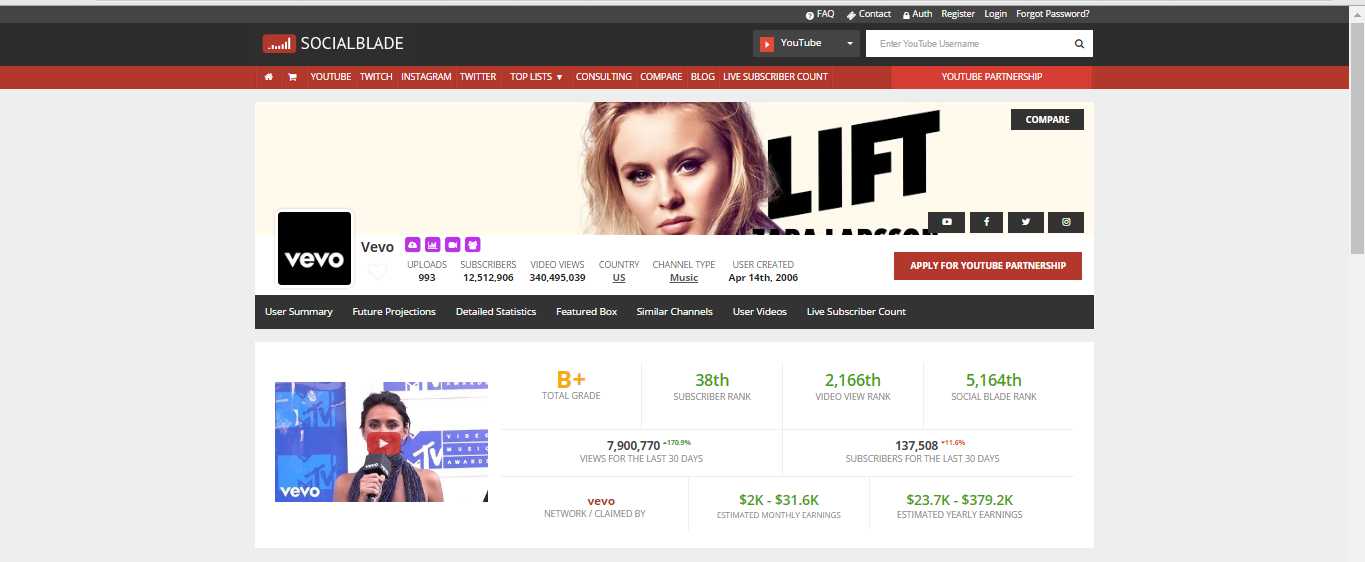Open the Login link
This screenshot has height=562, width=1365.
pyautogui.click(x=996, y=14)
